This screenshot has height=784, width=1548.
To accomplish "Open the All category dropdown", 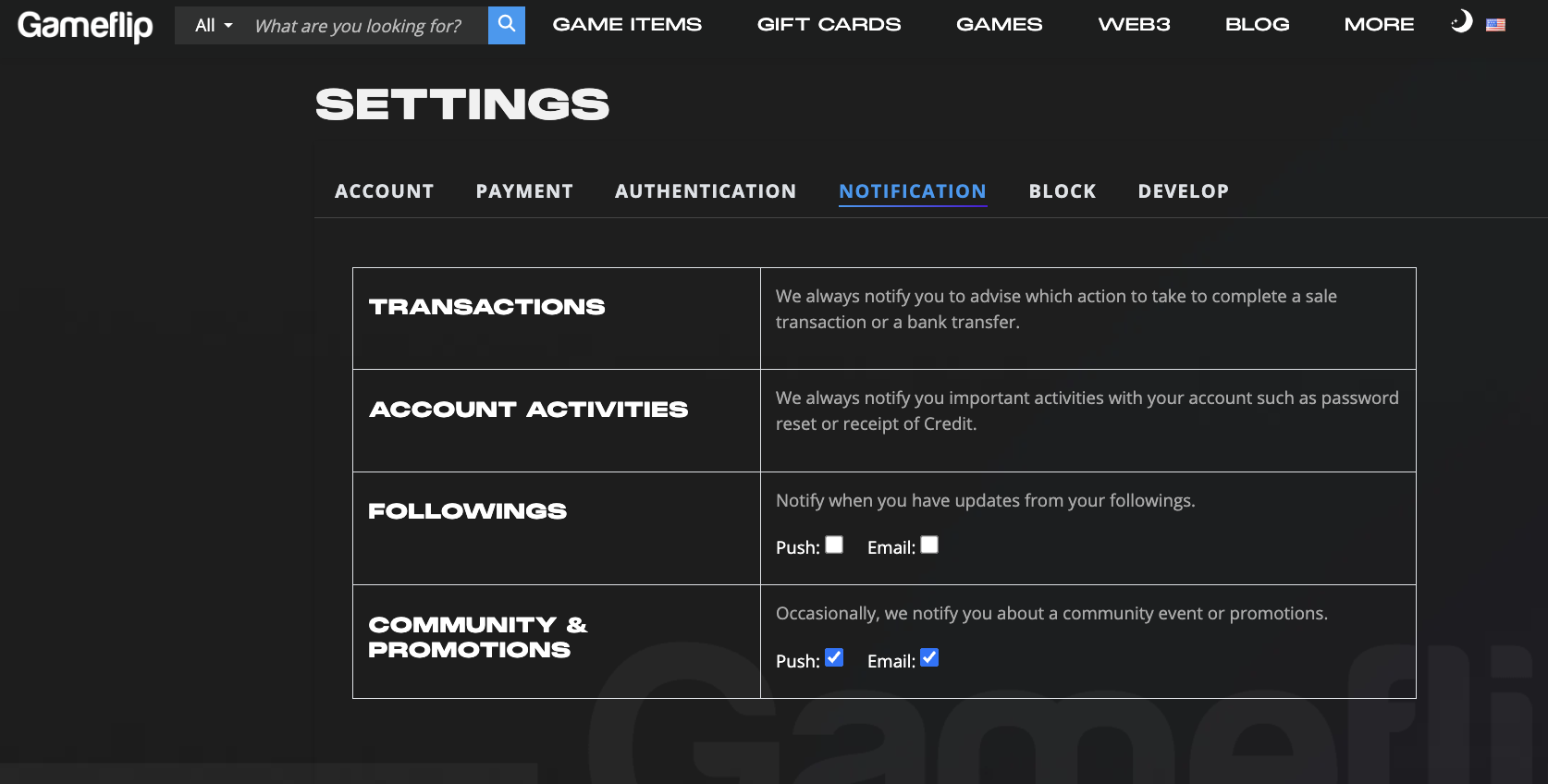I will pos(214,25).
